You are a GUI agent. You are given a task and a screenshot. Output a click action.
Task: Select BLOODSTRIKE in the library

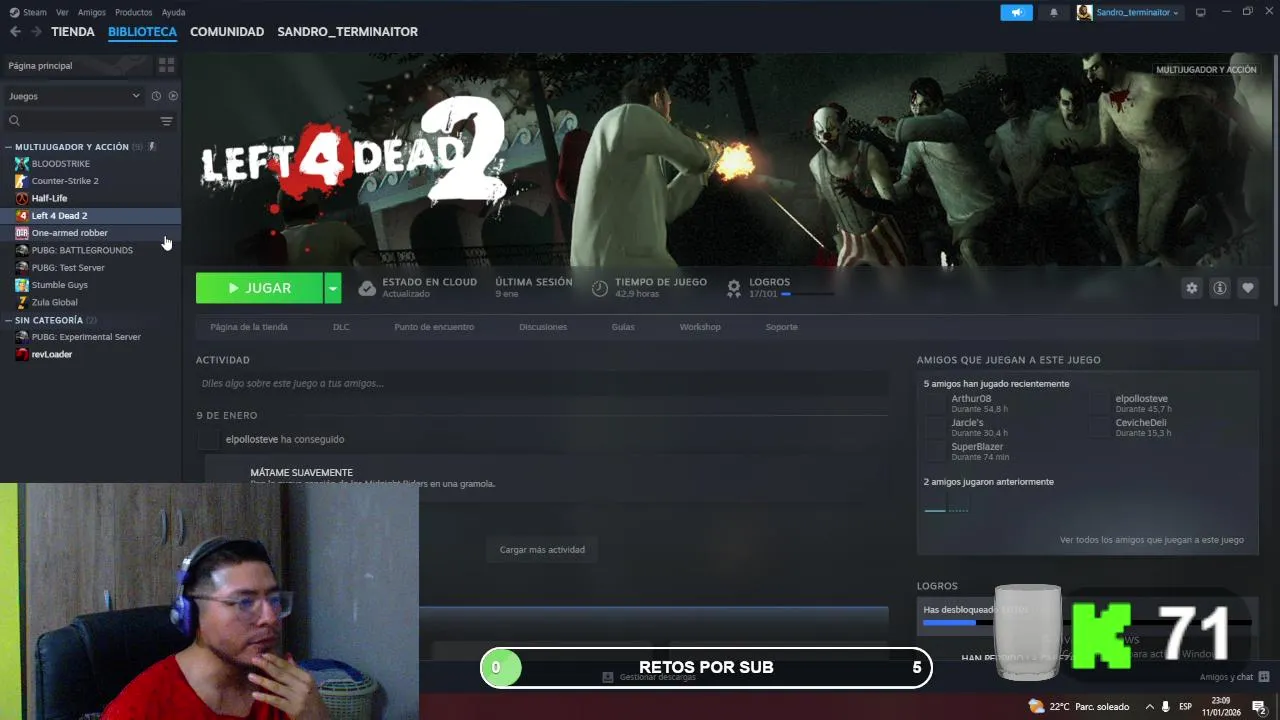(61, 164)
